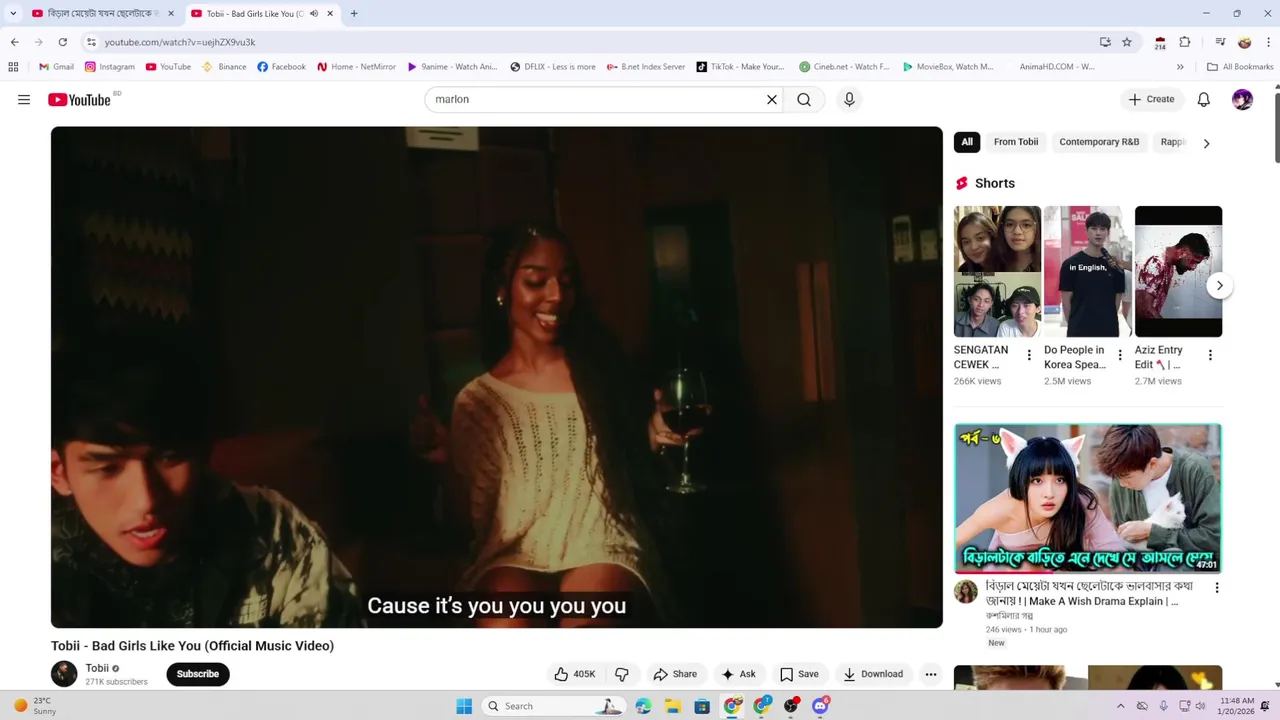This screenshot has height=720, width=1280.
Task: Open Gmail bookmark
Action: 56,67
